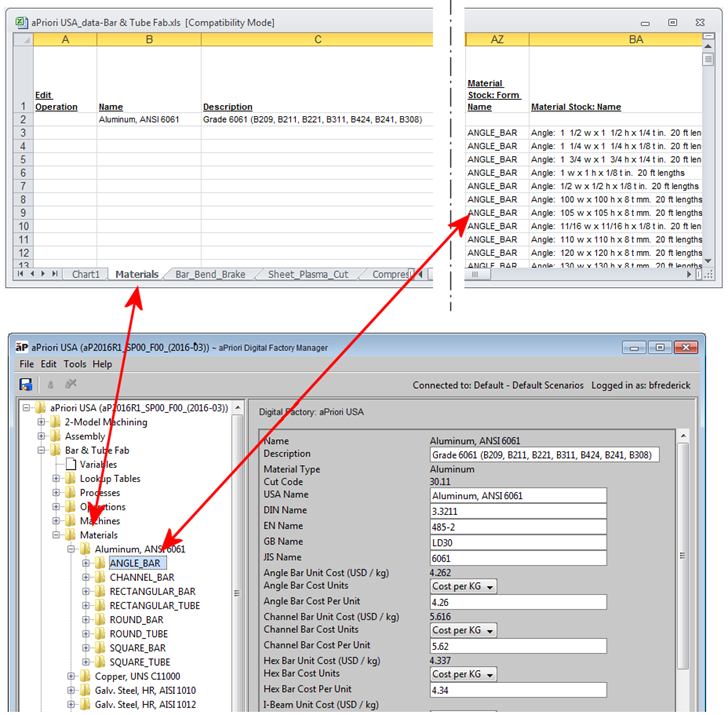Switch to the Materials sheet tab
The image size is (728, 715).
point(137,274)
